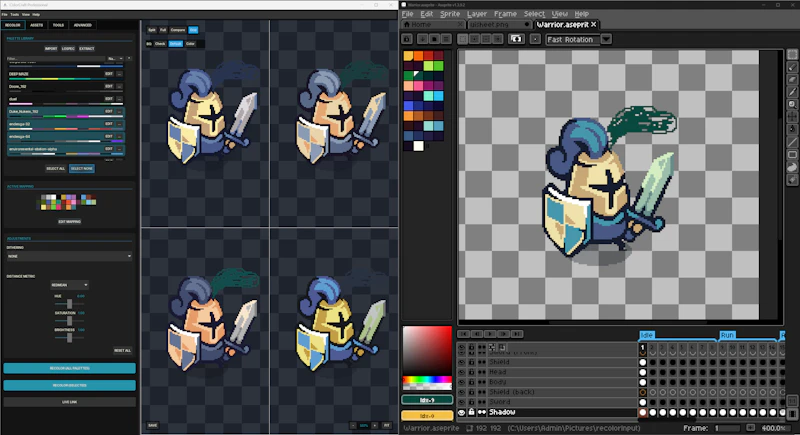Select the Pencil tool in Aseprite
The height and width of the screenshot is (435, 800).
point(792,67)
